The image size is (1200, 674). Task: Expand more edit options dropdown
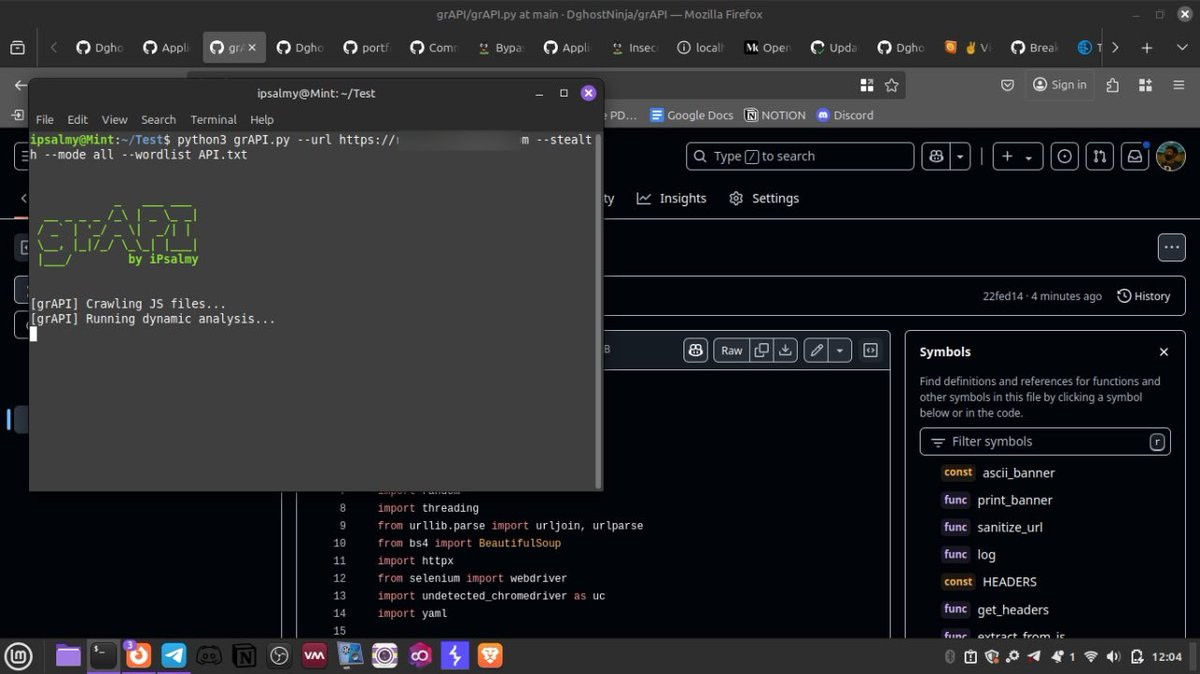click(840, 350)
